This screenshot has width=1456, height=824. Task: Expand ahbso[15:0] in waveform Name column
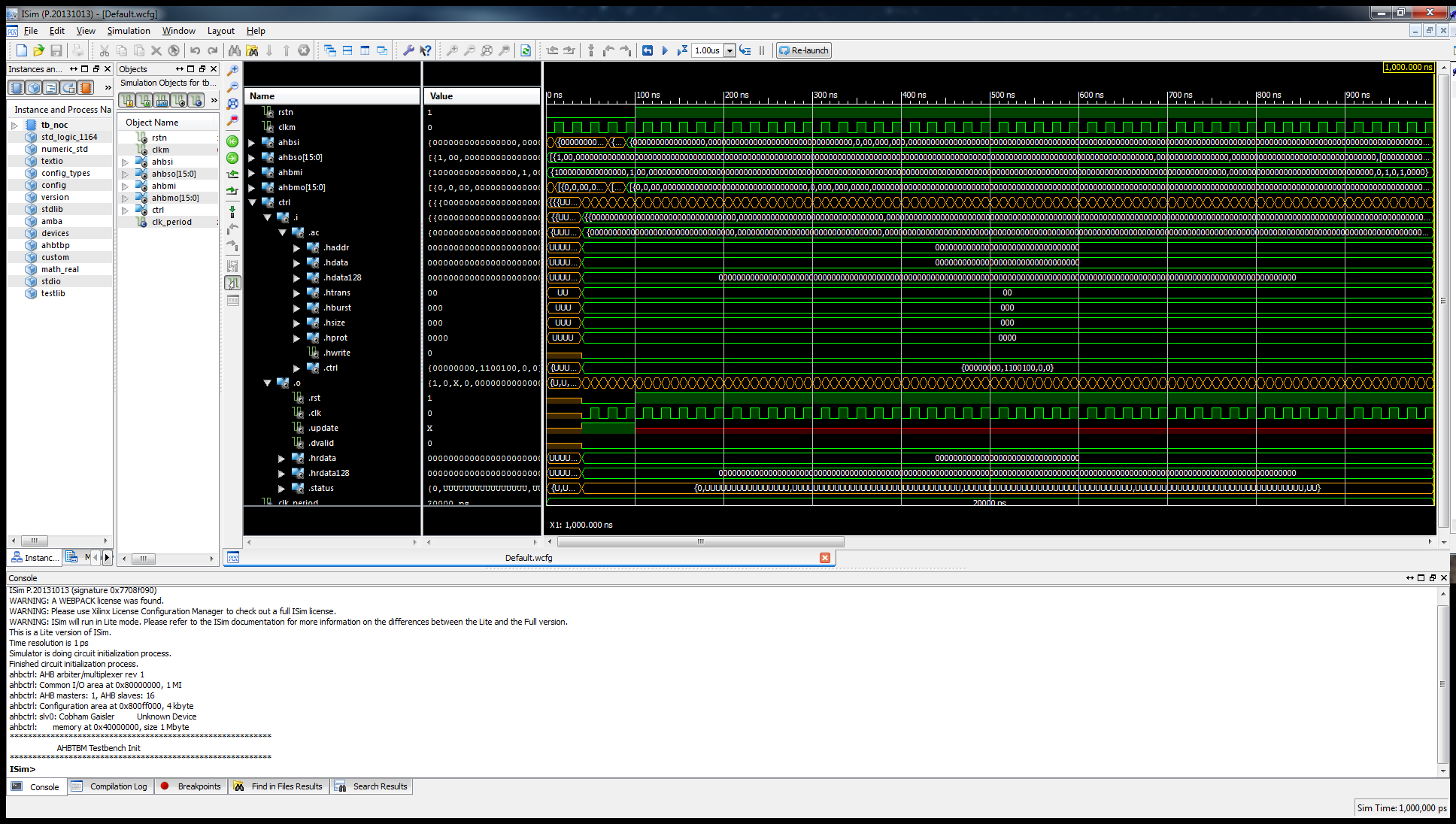(x=252, y=157)
